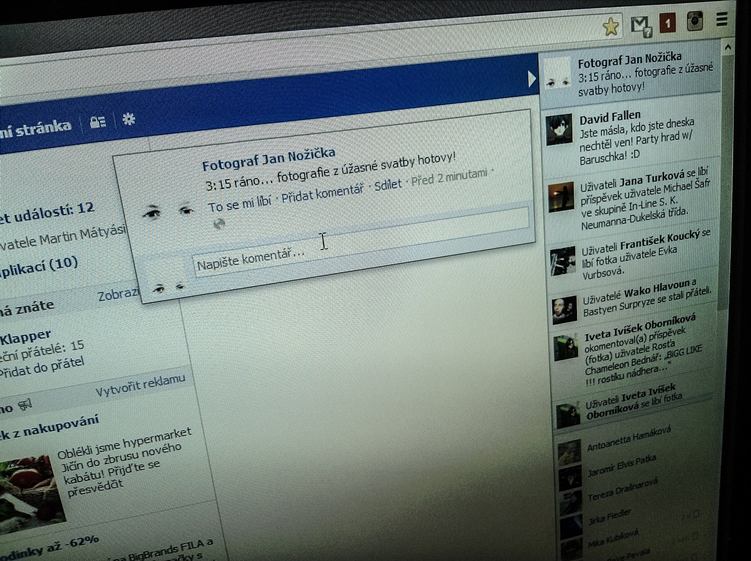751x561 pixels.
Task: Open the 'ní stránka' home link
Action: (35, 128)
